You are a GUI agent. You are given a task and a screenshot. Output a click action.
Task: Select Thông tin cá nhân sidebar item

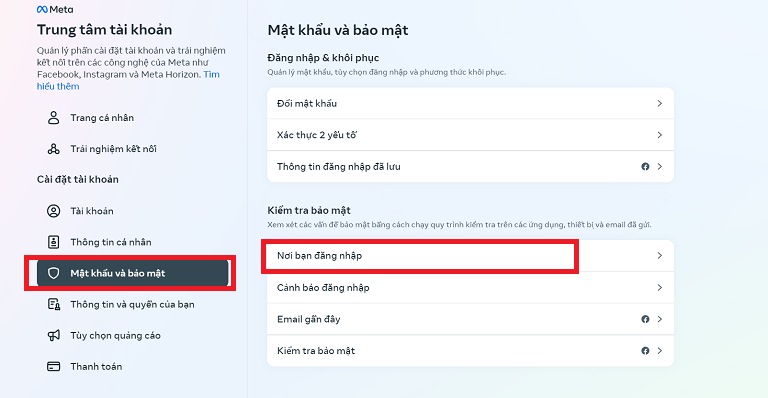132,242
